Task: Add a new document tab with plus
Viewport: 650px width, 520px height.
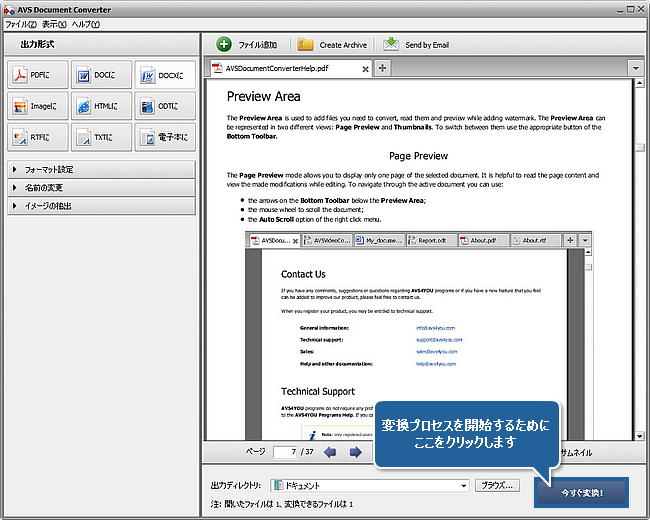Action: click(x=382, y=68)
